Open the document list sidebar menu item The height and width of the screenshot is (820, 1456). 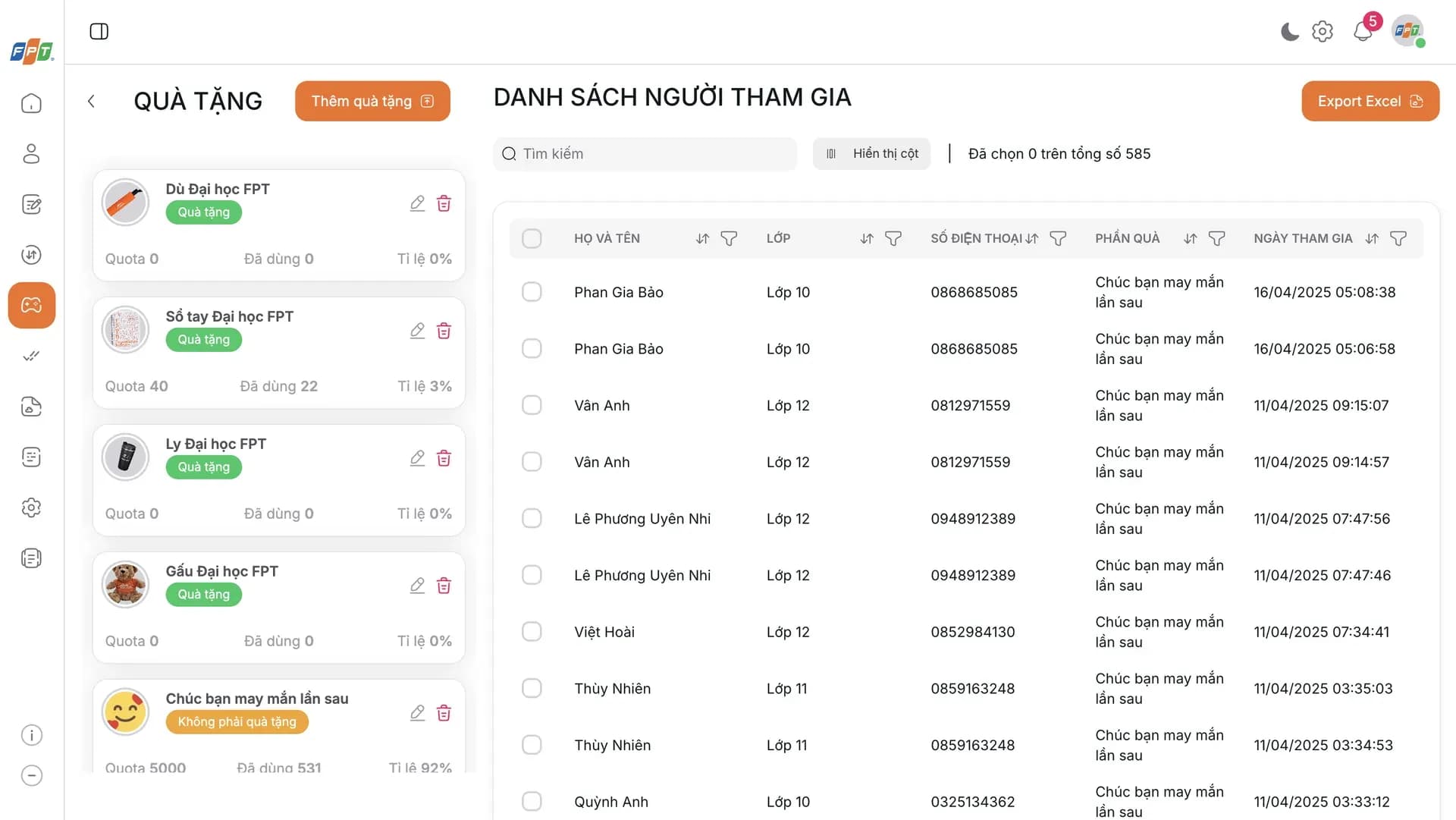click(31, 558)
